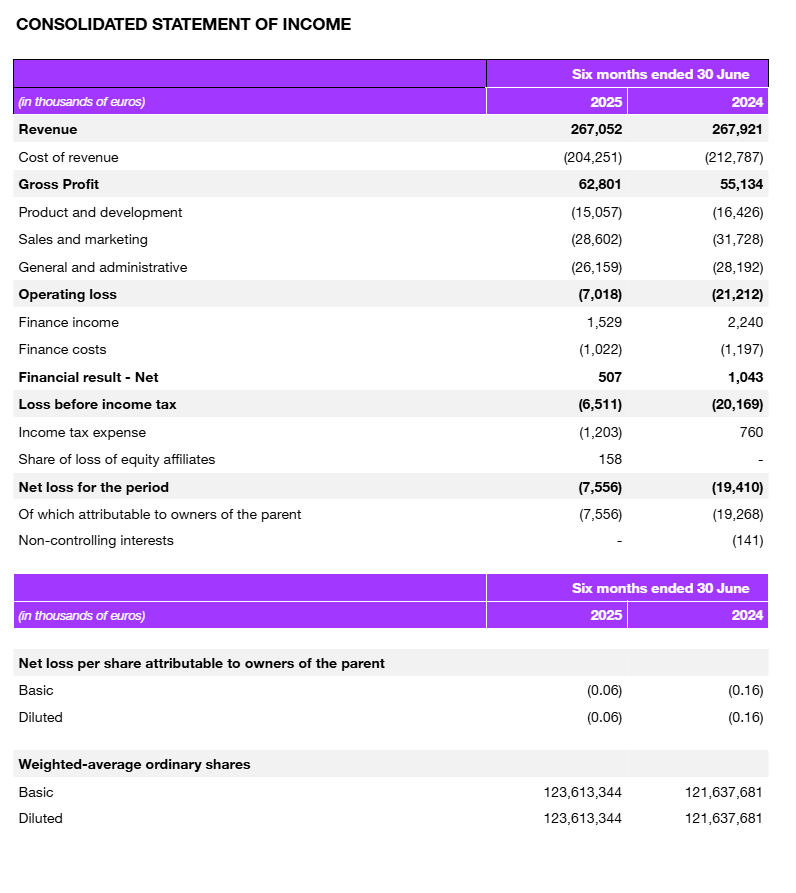The height and width of the screenshot is (893, 796).
Task: Click the Consolidated Statement of Income title
Action: [x=184, y=24]
